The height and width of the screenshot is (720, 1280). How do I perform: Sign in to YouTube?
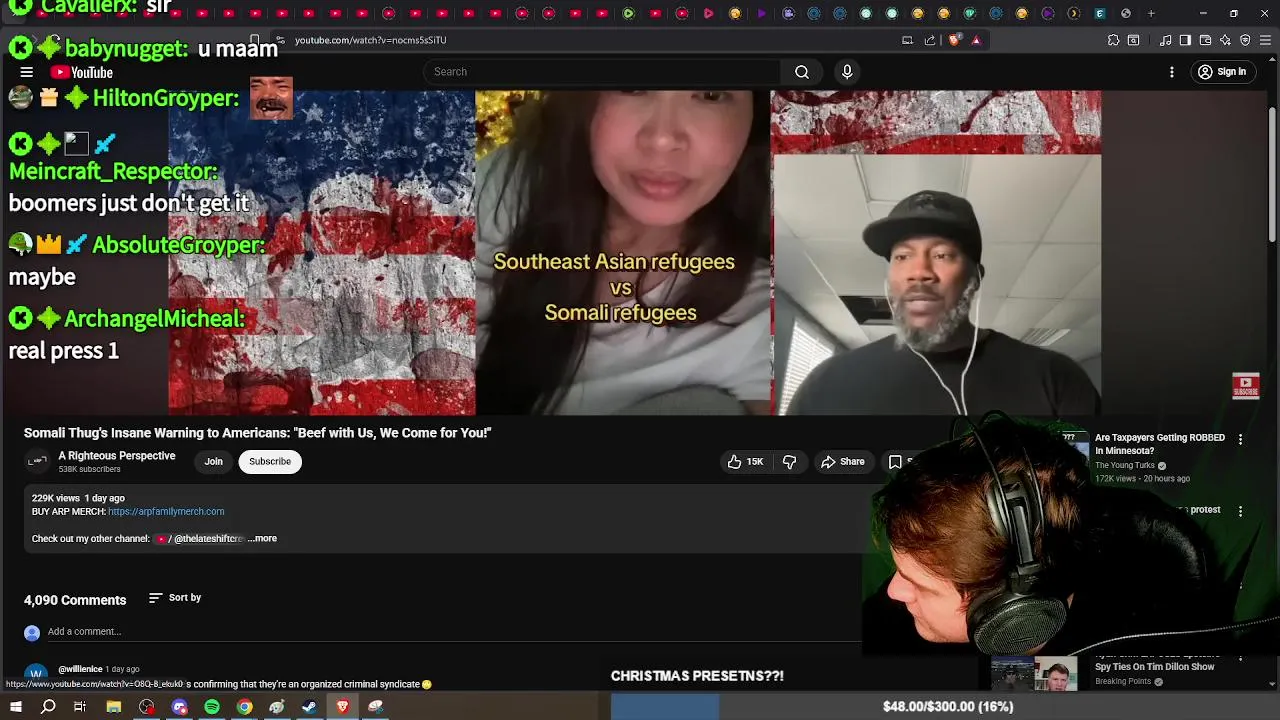pos(1222,72)
